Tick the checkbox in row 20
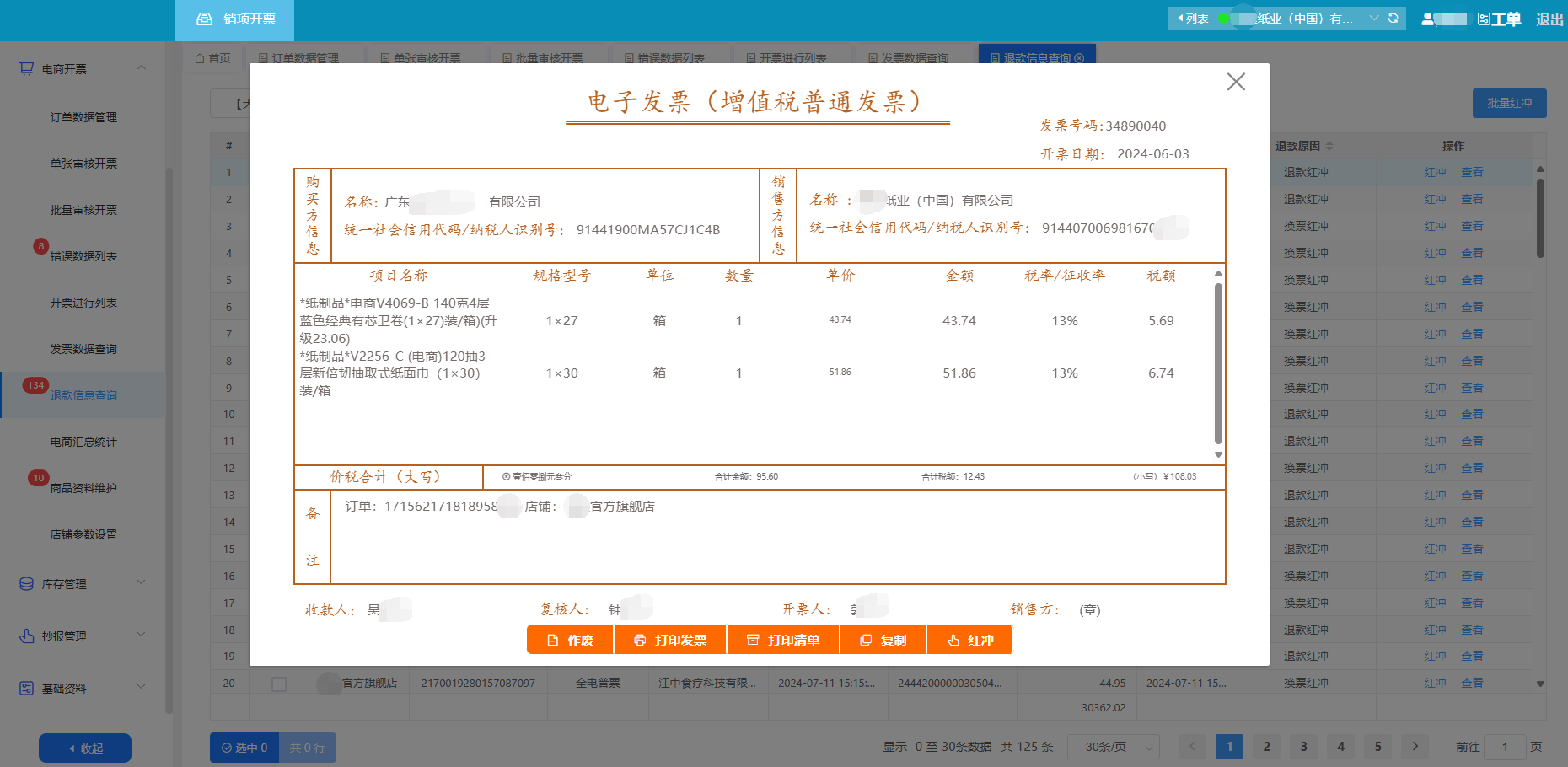Image resolution: width=1568 pixels, height=767 pixels. tap(279, 684)
